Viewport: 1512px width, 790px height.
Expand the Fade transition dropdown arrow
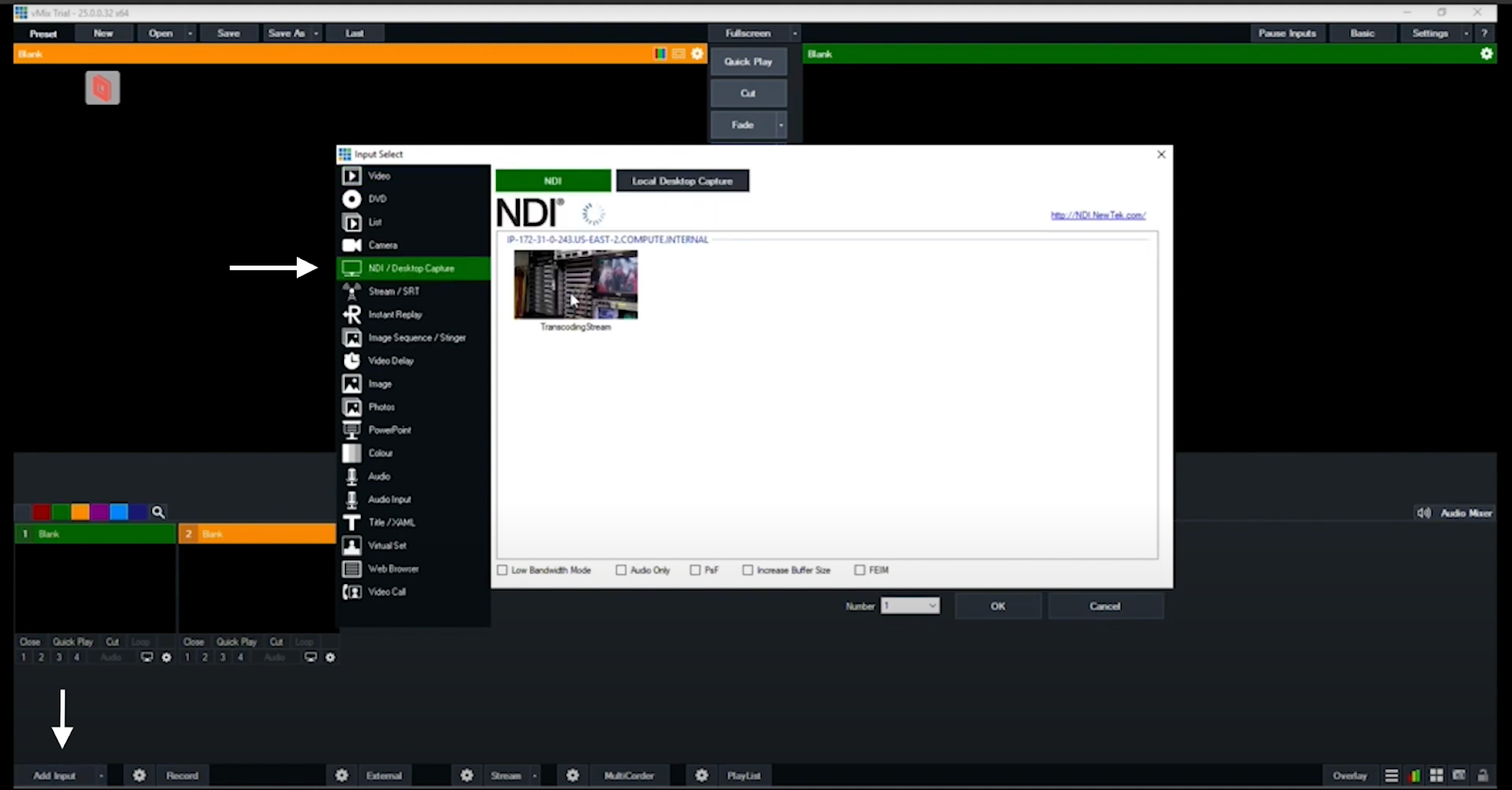point(781,125)
